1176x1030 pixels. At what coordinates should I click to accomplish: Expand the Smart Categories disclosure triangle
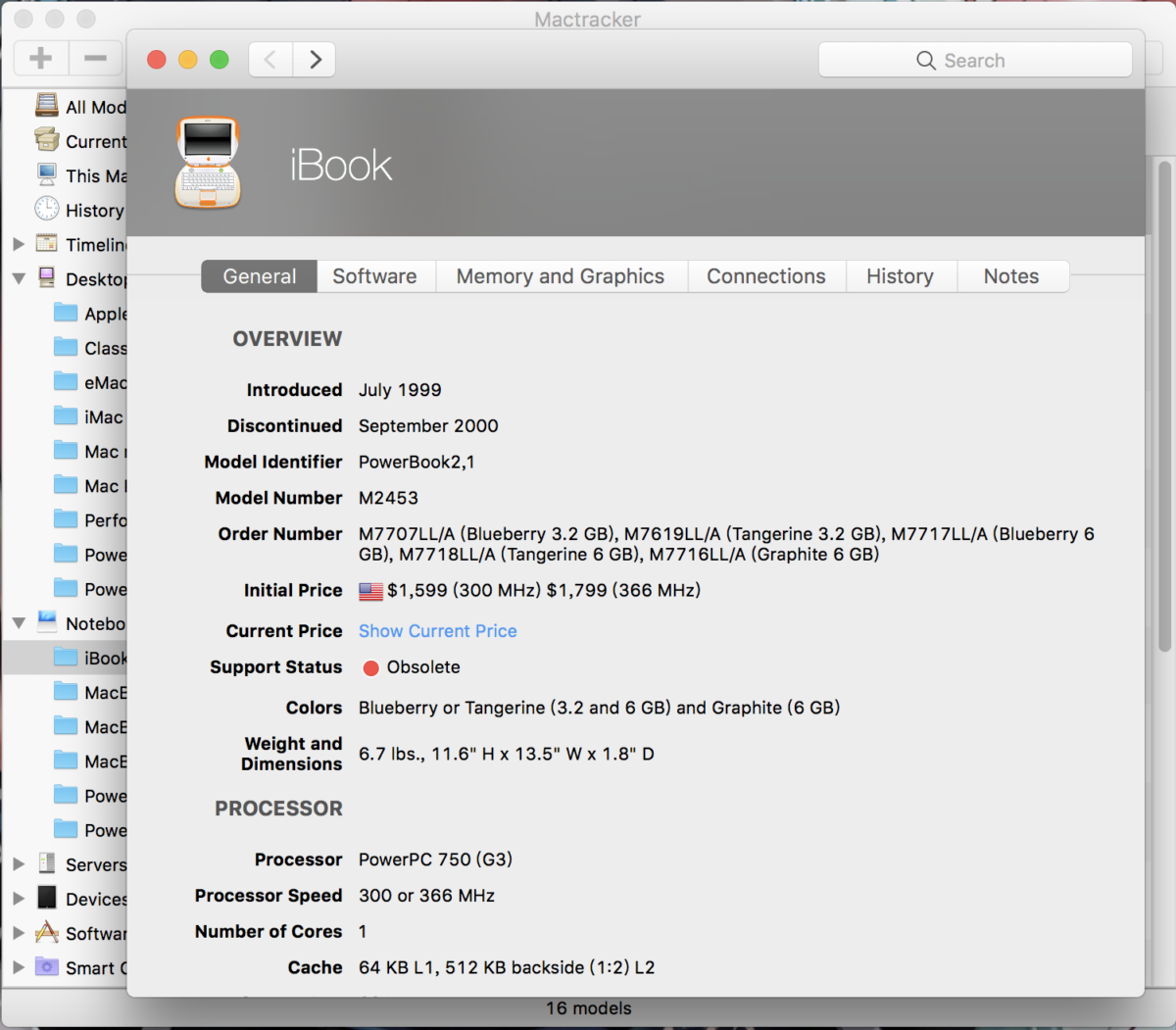click(x=19, y=967)
